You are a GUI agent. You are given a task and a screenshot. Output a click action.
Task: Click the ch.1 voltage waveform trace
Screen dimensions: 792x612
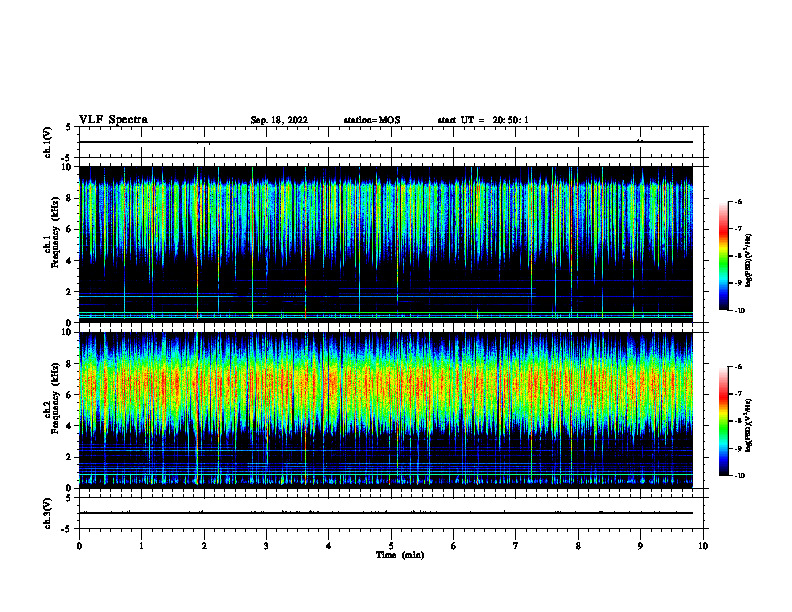point(385,142)
